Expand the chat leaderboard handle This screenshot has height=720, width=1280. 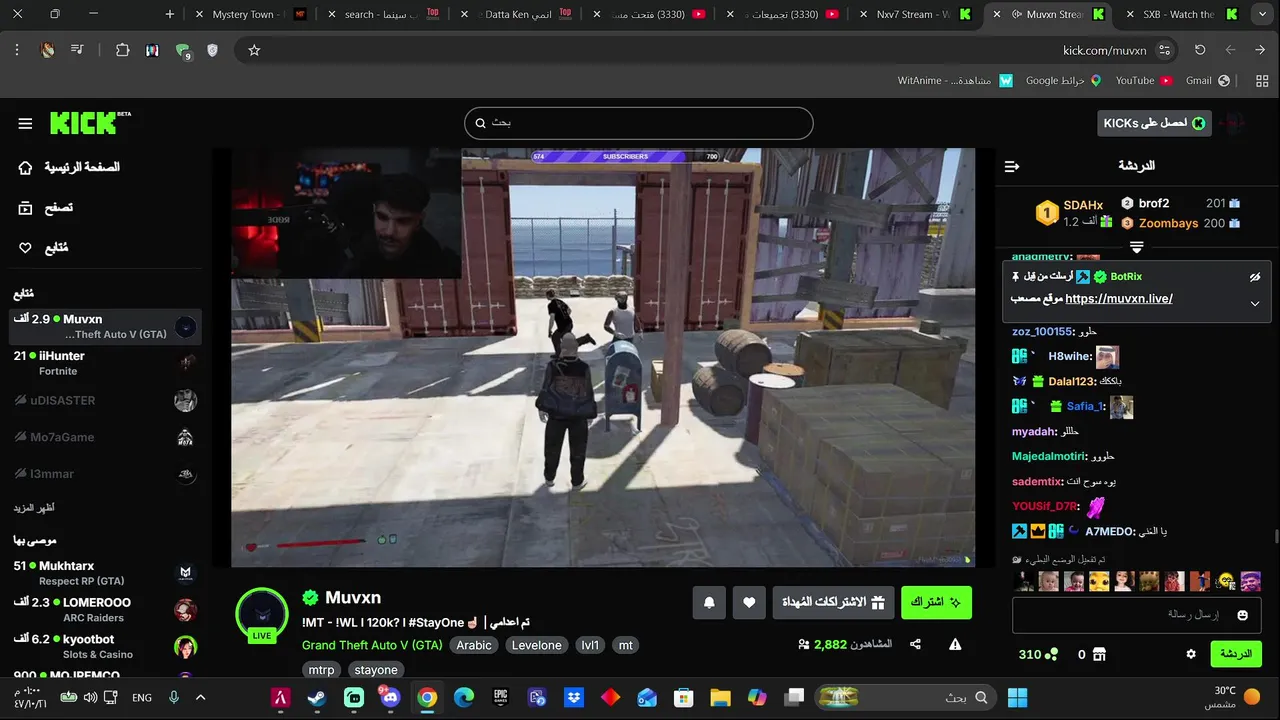(1137, 246)
